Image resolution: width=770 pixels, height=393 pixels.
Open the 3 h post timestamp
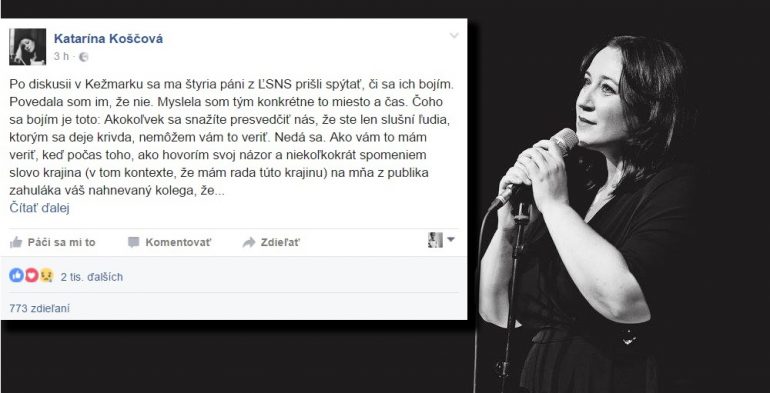click(x=61, y=56)
